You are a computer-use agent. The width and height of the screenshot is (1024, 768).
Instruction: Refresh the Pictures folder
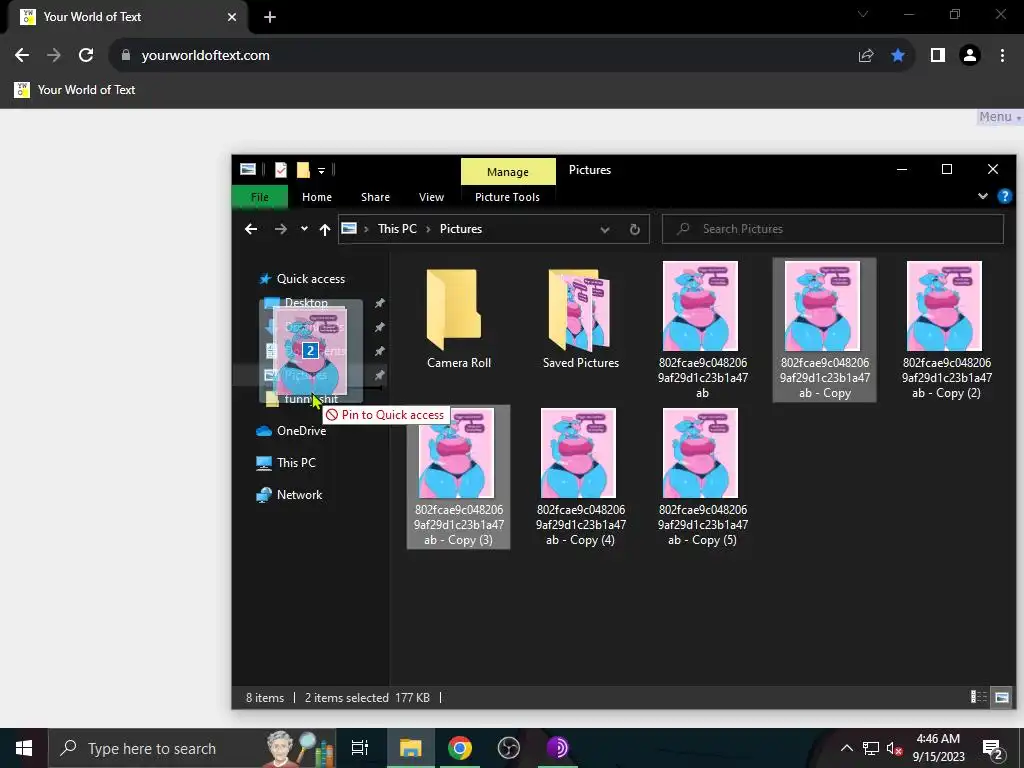pos(634,229)
